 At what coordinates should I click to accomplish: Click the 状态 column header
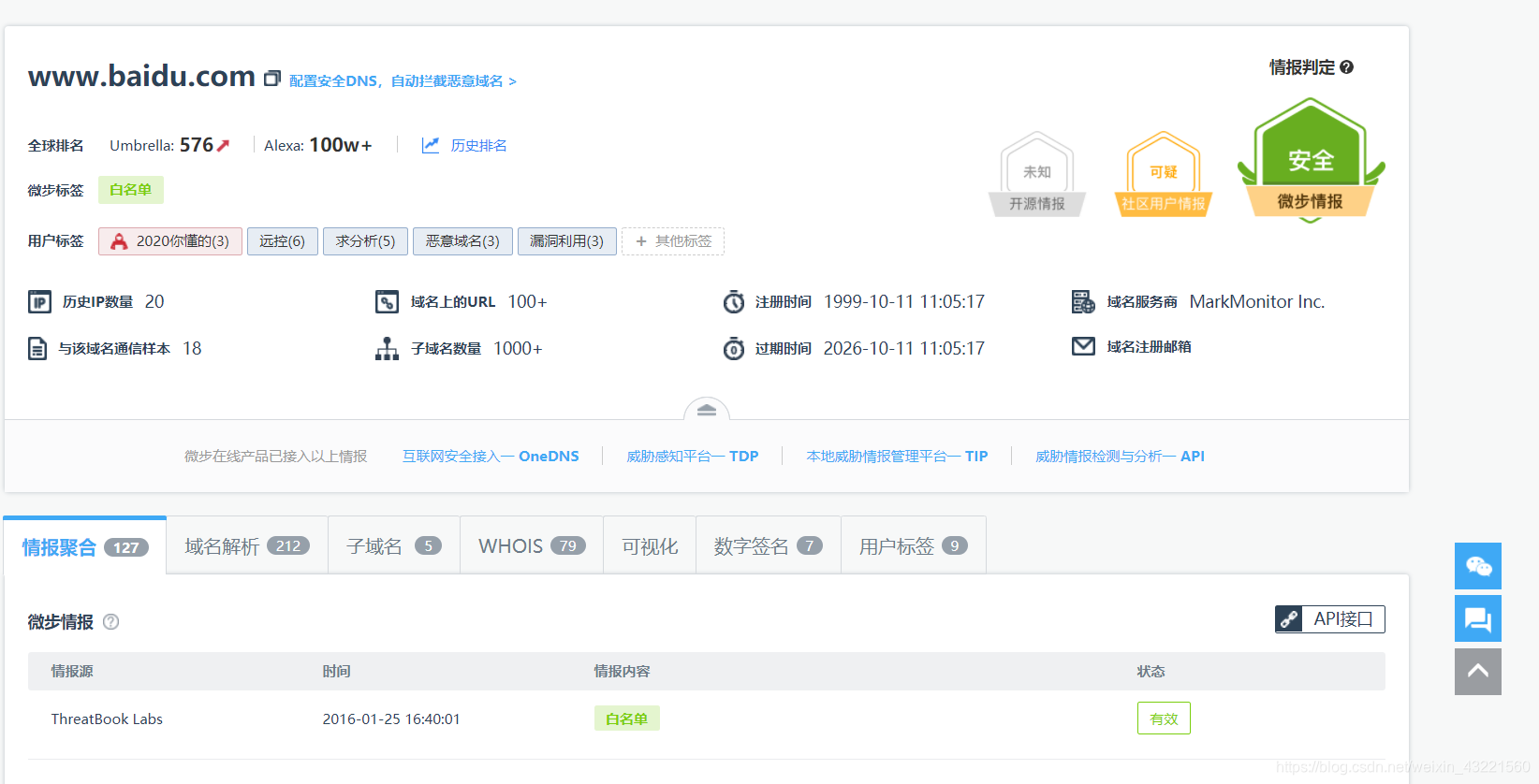[x=1151, y=672]
